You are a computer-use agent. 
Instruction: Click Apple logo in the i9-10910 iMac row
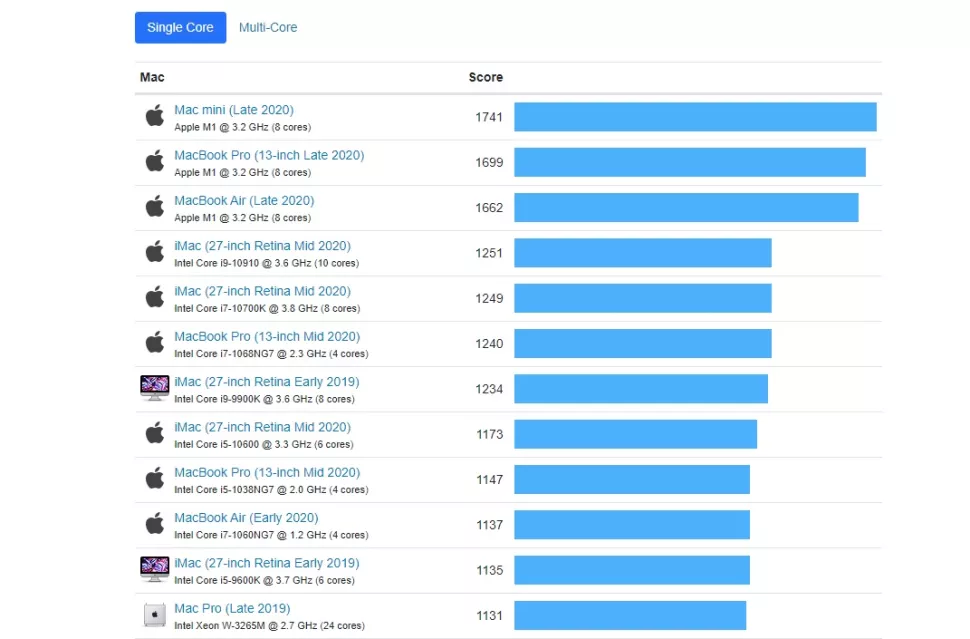pos(155,252)
